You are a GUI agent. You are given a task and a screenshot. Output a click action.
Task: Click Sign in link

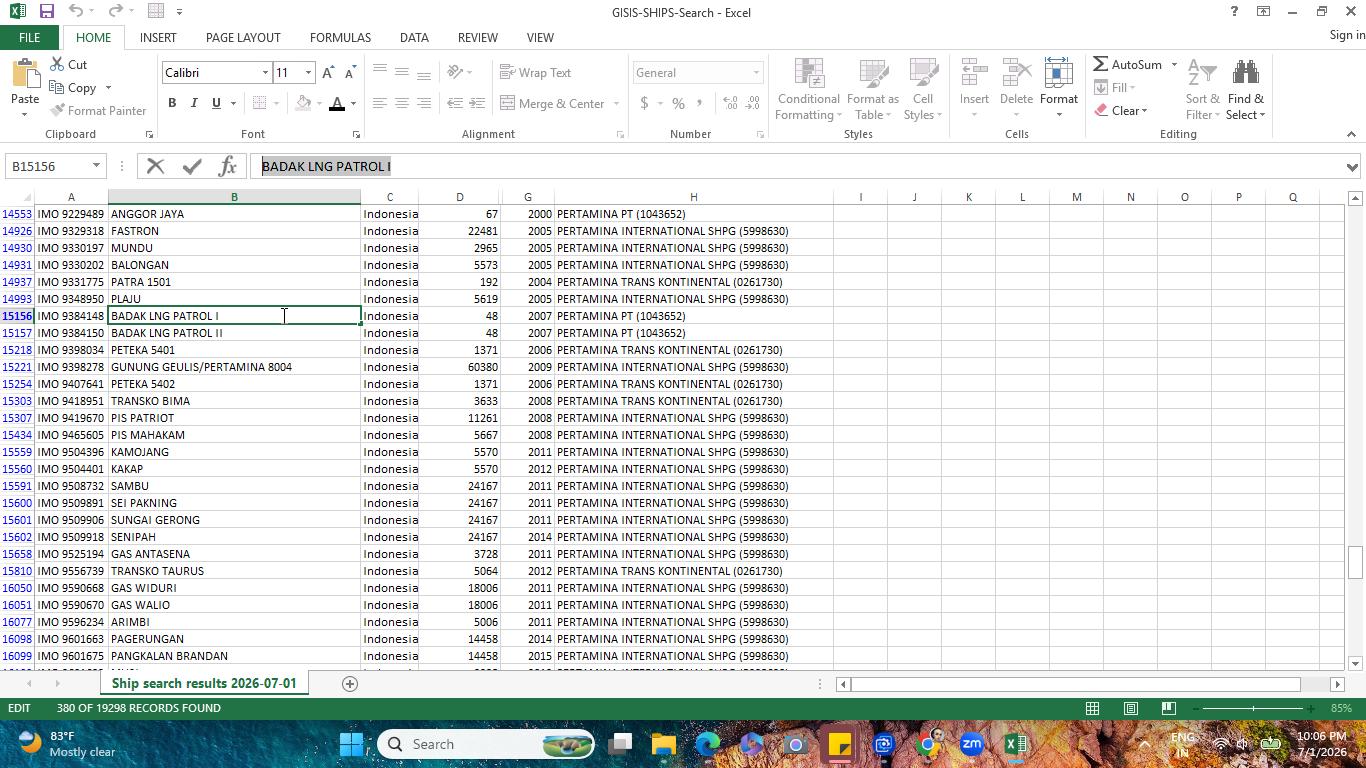tap(1347, 35)
